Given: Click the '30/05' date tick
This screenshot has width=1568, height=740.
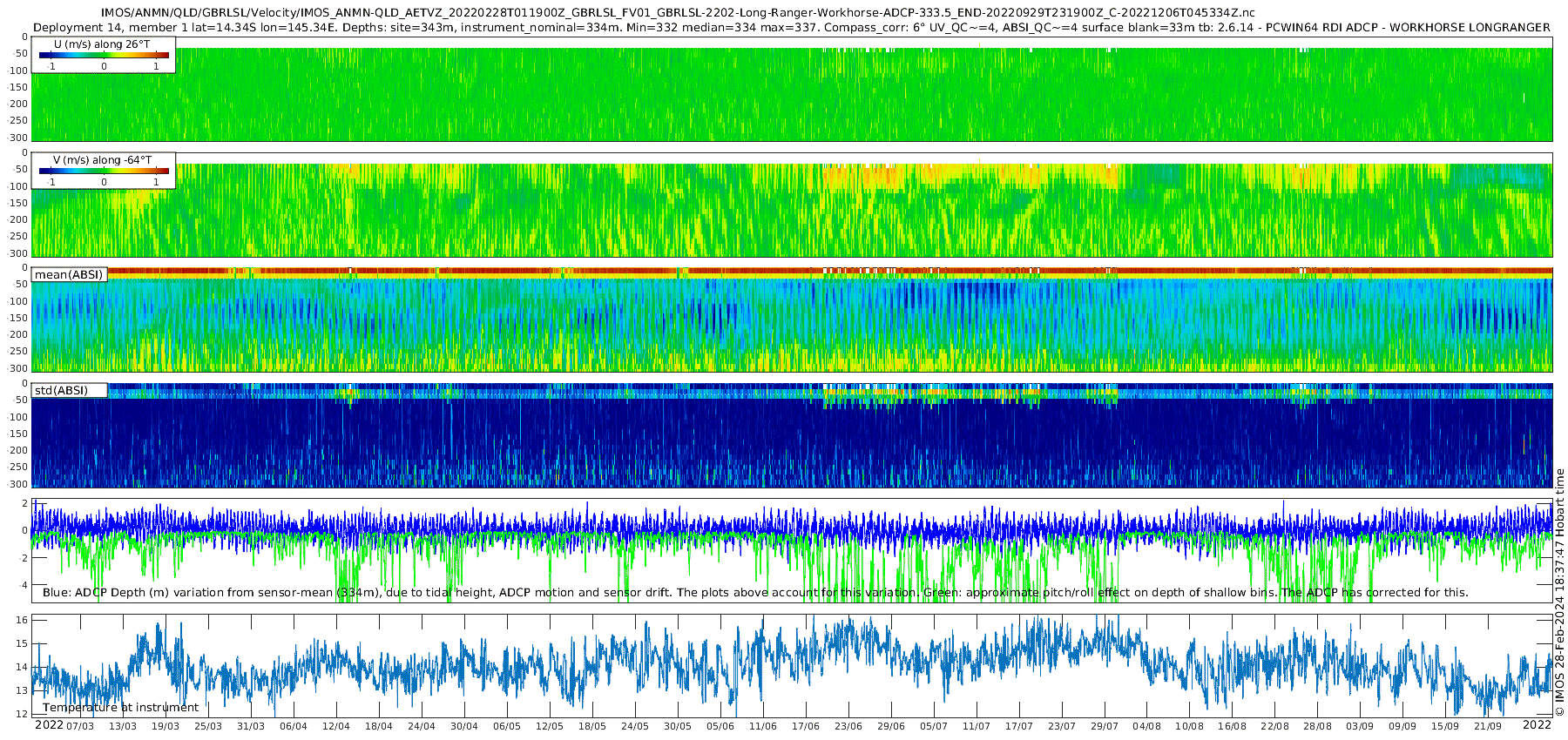Looking at the screenshot, I should tap(678, 727).
